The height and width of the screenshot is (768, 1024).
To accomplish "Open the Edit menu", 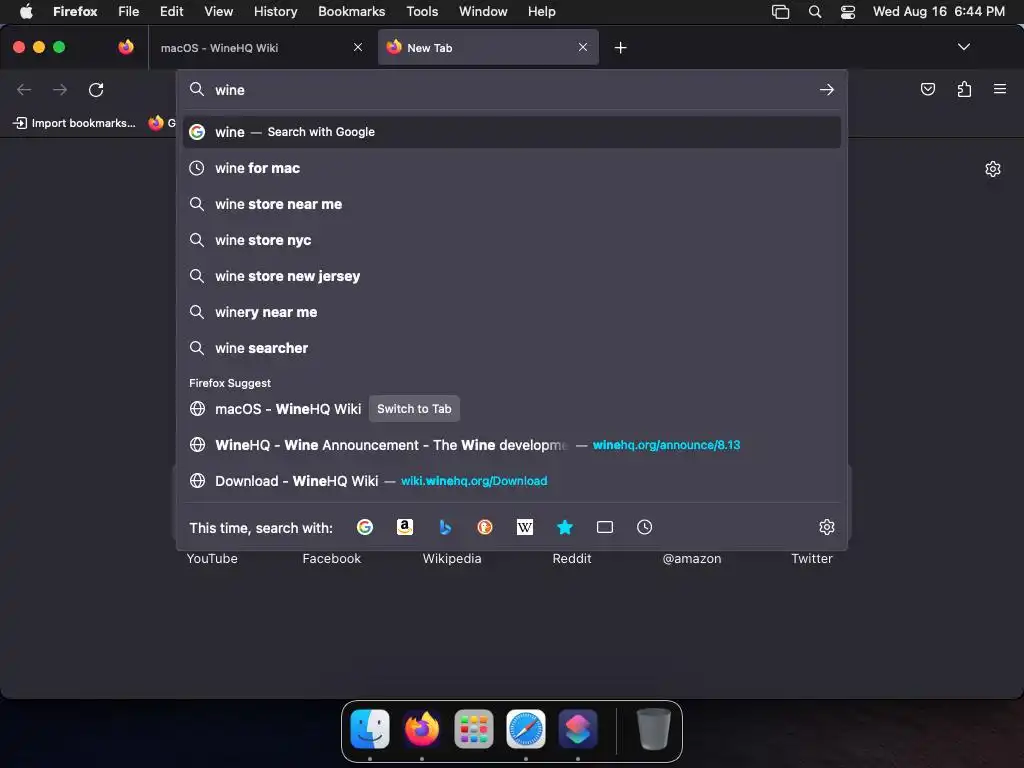I will point(171,11).
